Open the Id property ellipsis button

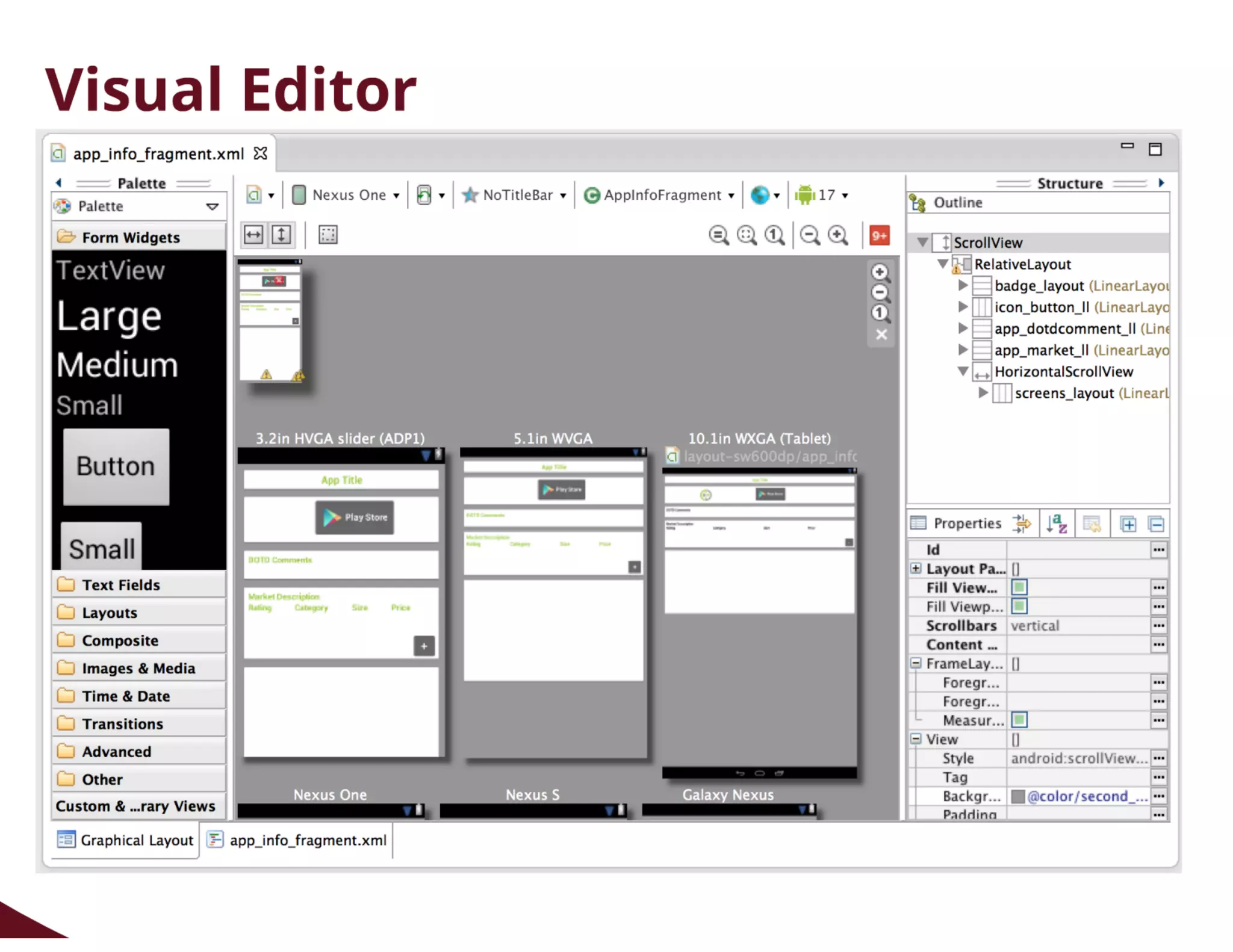1158,549
